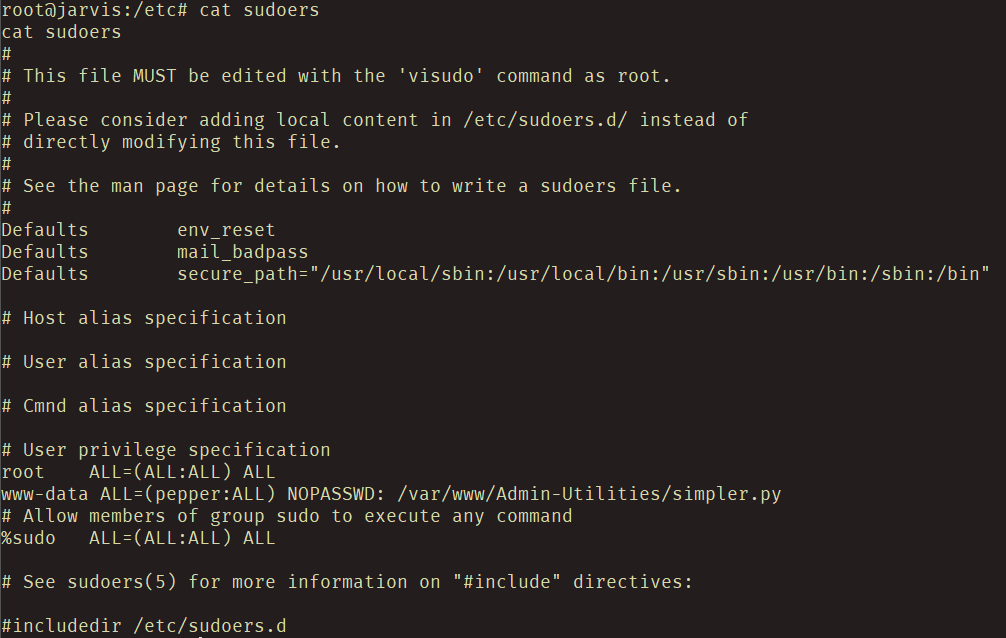
Task: Click the www-data username in the sudoers rule
Action: (45, 494)
